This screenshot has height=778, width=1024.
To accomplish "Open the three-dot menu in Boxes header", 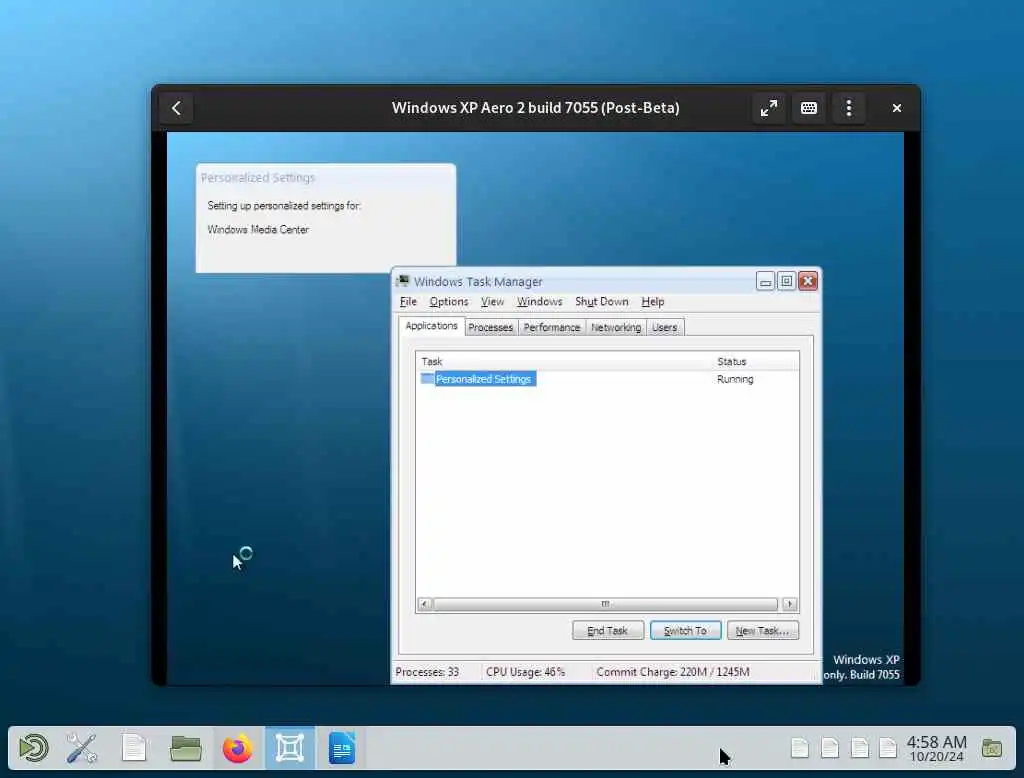I will pyautogui.click(x=848, y=108).
